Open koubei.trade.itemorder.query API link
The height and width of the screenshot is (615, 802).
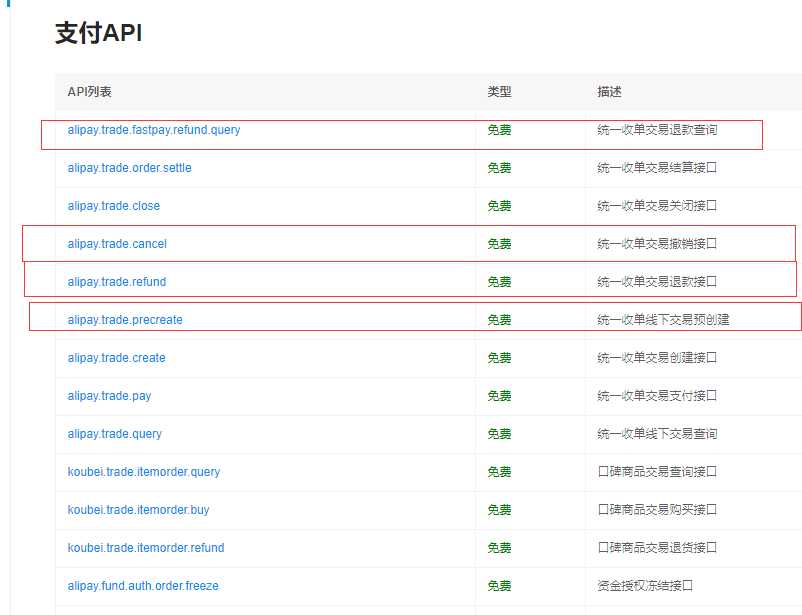click(144, 472)
